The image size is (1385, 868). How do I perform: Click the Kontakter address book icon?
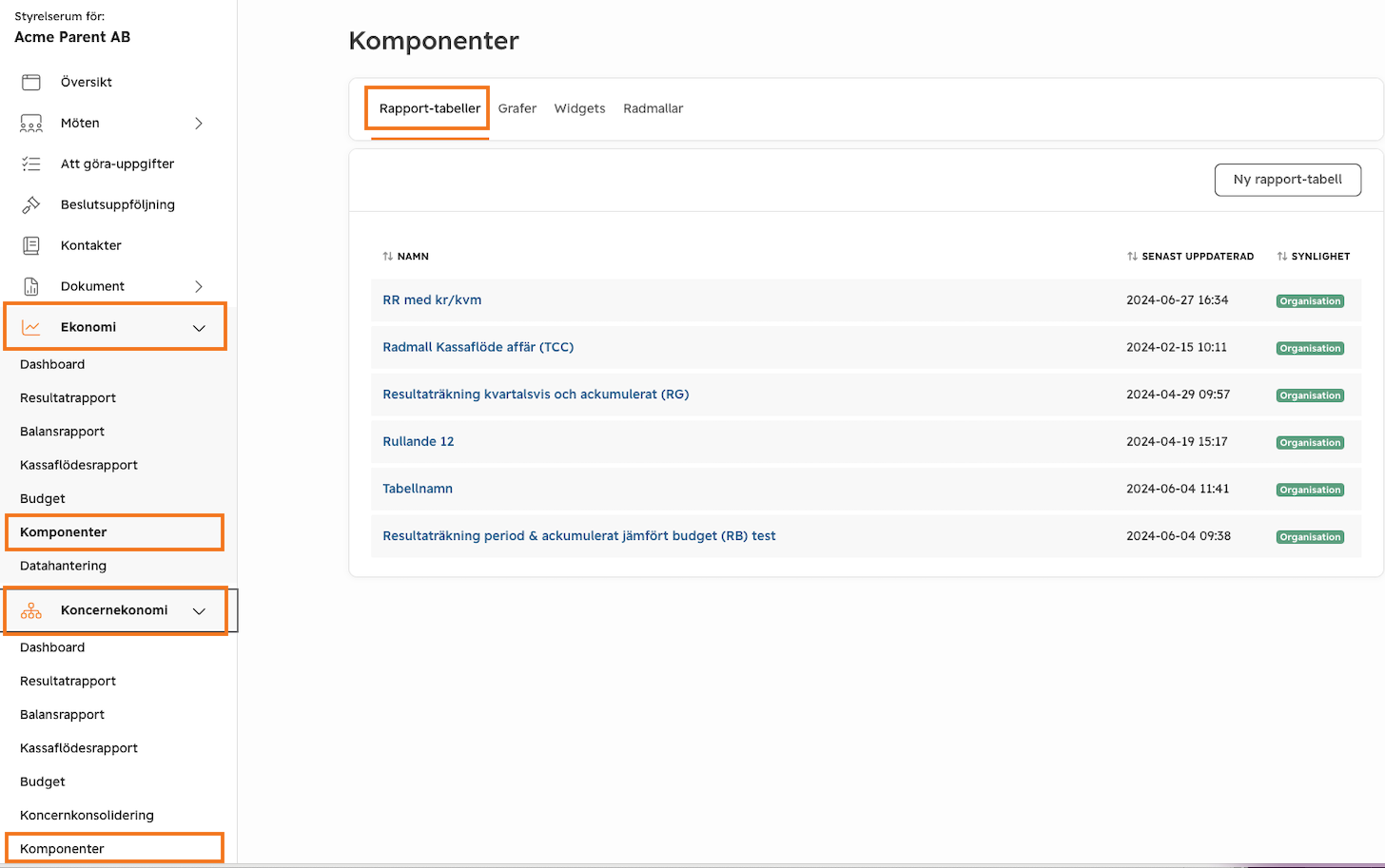(x=31, y=245)
